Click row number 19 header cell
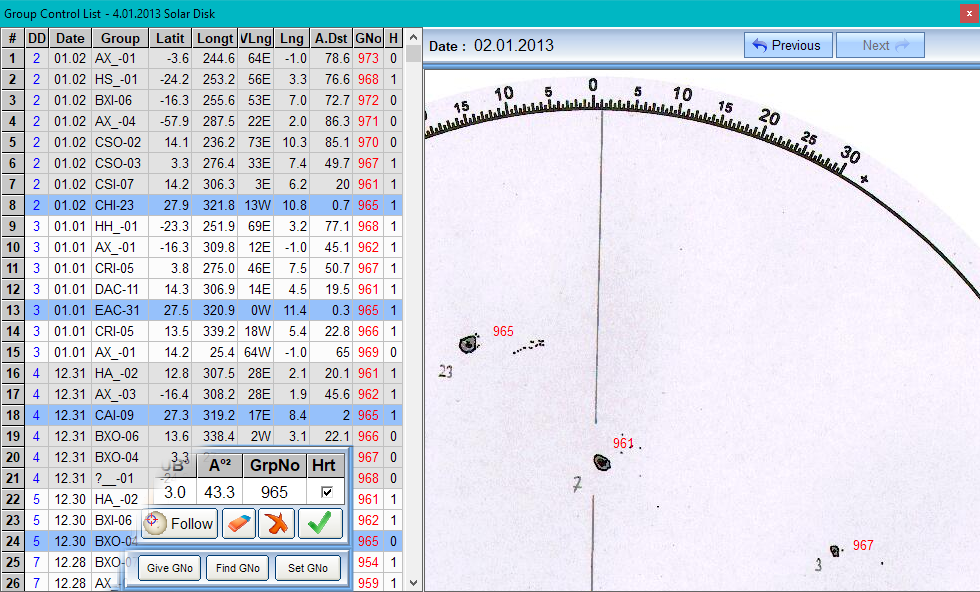The image size is (980, 592). 12,436
